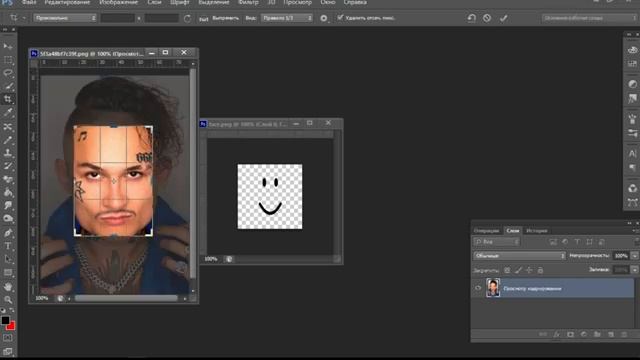Select the Rectangle shape tool
The width and height of the screenshot is (640, 360).
click(x=8, y=273)
